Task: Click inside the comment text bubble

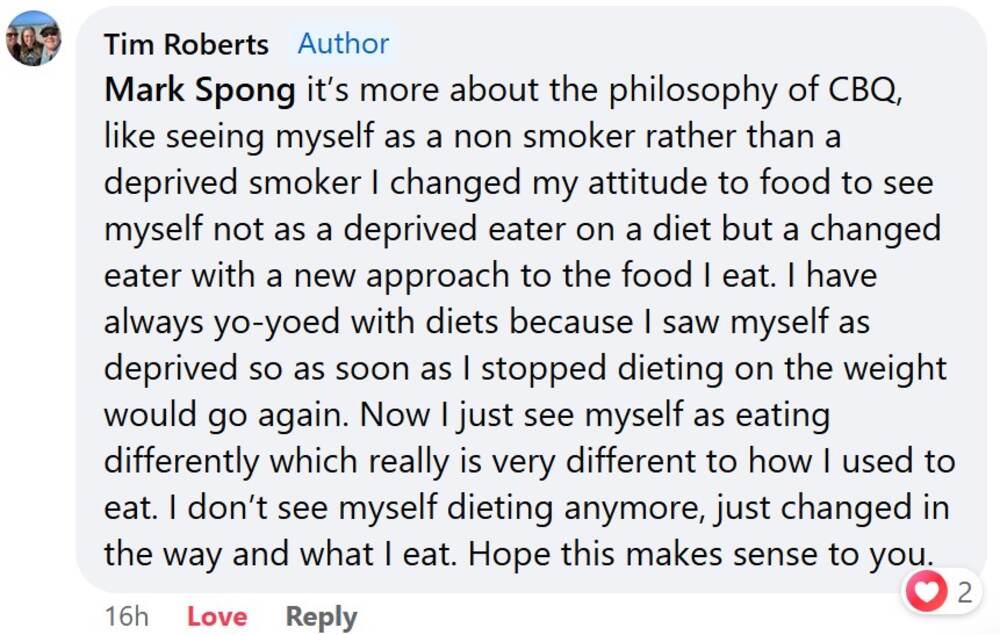Action: click(530, 320)
